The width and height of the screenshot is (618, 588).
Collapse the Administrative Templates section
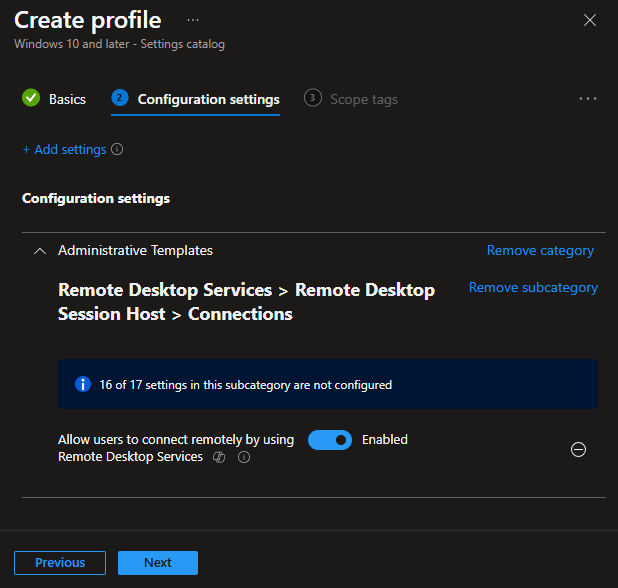(x=40, y=251)
